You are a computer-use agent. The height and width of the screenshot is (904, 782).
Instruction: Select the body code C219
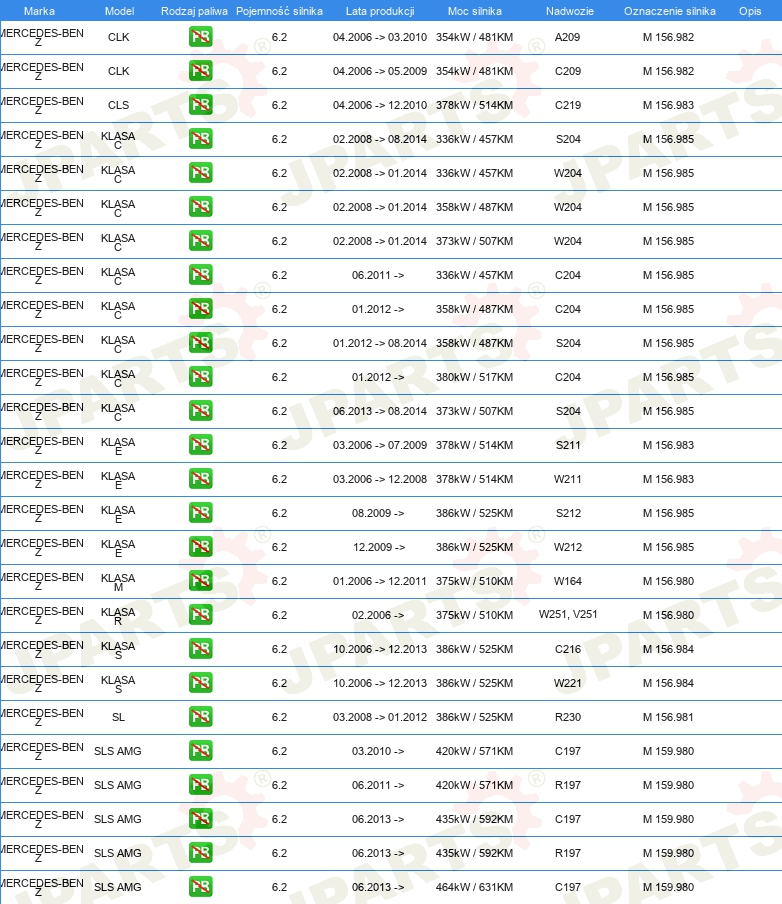point(567,105)
